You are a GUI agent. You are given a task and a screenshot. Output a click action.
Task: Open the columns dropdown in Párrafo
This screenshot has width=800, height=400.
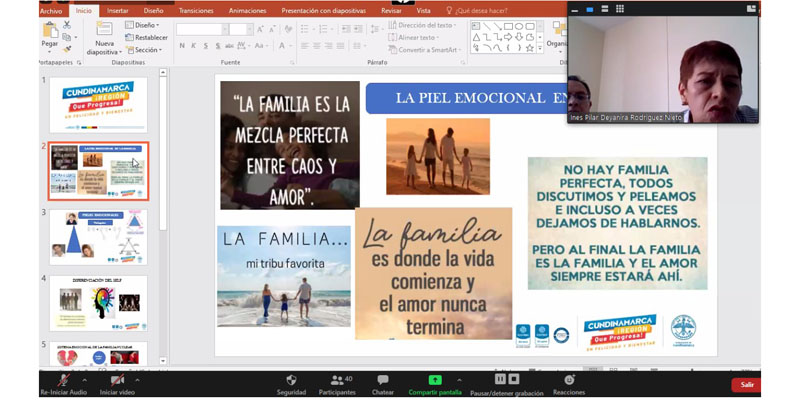(x=359, y=46)
